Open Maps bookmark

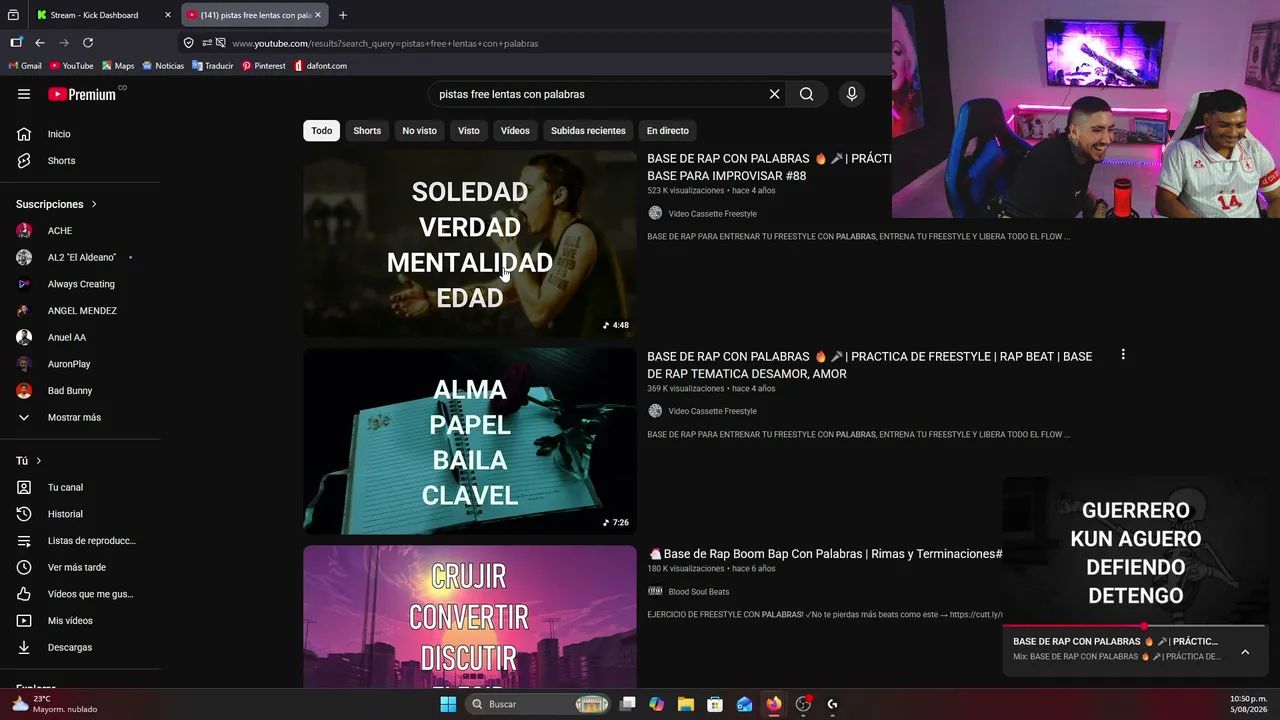click(118, 66)
